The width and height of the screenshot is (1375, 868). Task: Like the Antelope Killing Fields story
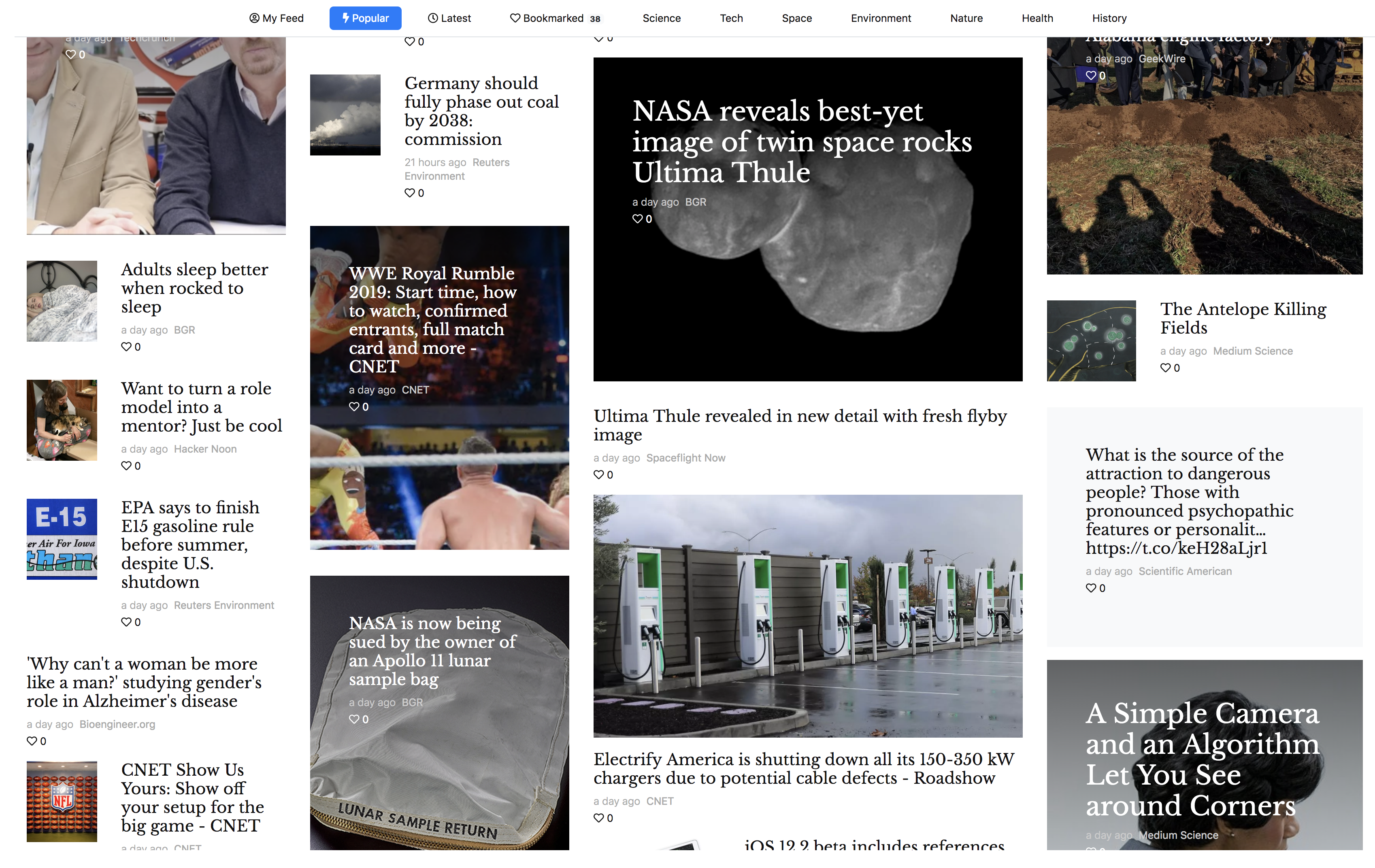1165,368
